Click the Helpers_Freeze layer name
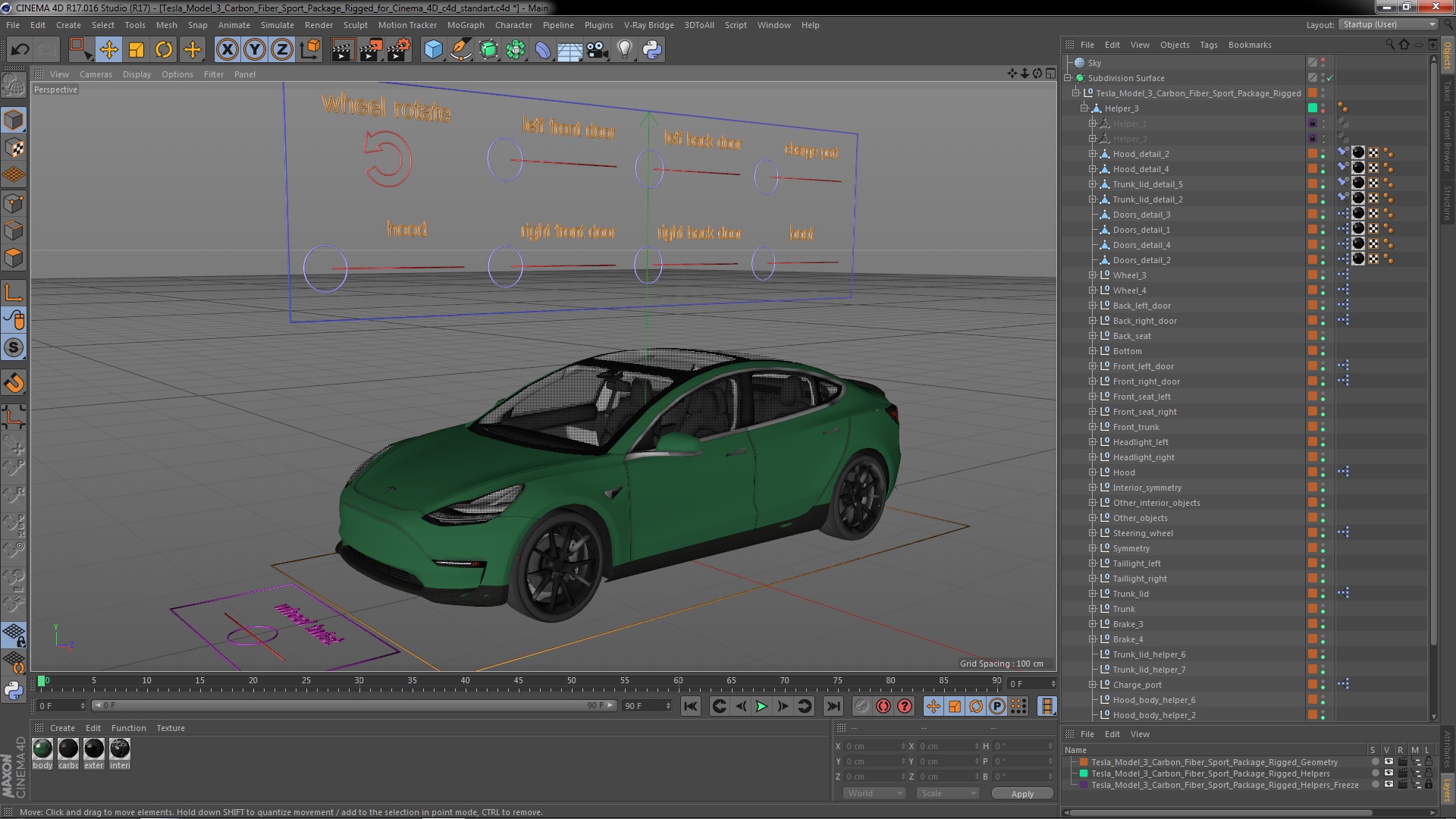The width and height of the screenshot is (1456, 819). (1225, 785)
